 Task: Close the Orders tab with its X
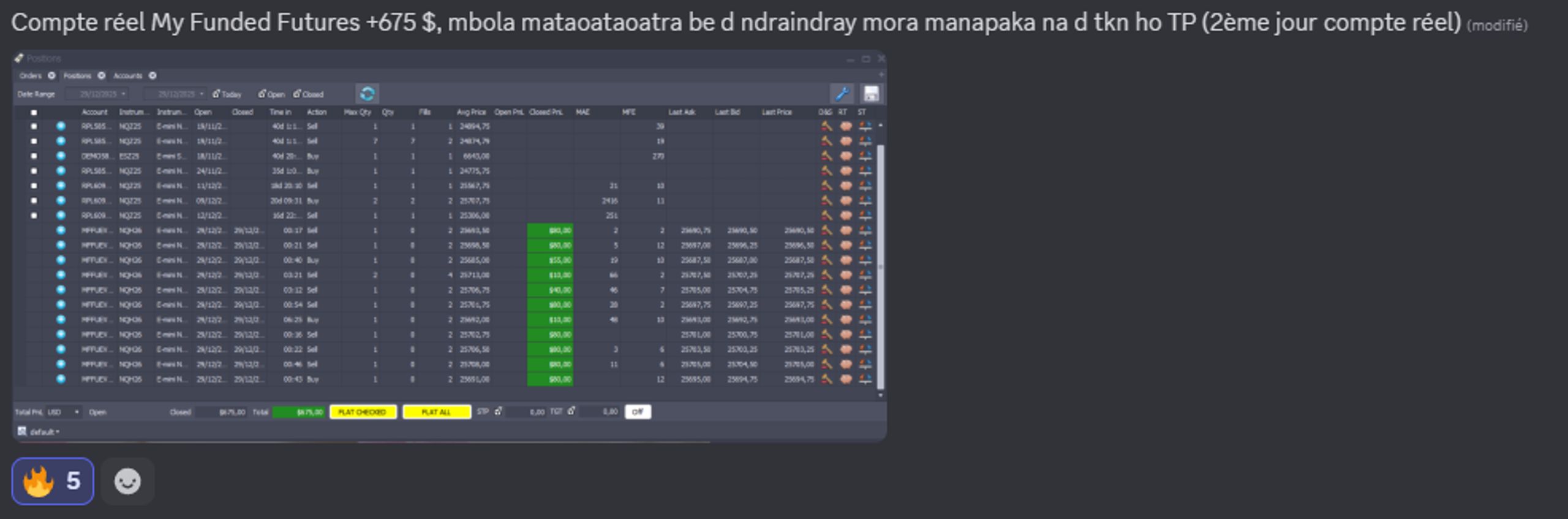coord(51,75)
